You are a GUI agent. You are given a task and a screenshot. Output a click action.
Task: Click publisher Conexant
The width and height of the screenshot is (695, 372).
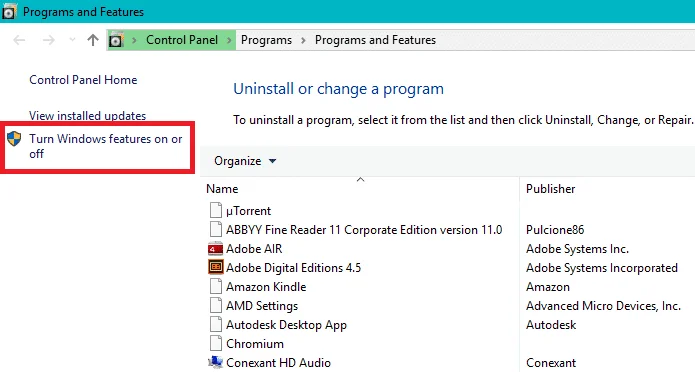pos(551,363)
